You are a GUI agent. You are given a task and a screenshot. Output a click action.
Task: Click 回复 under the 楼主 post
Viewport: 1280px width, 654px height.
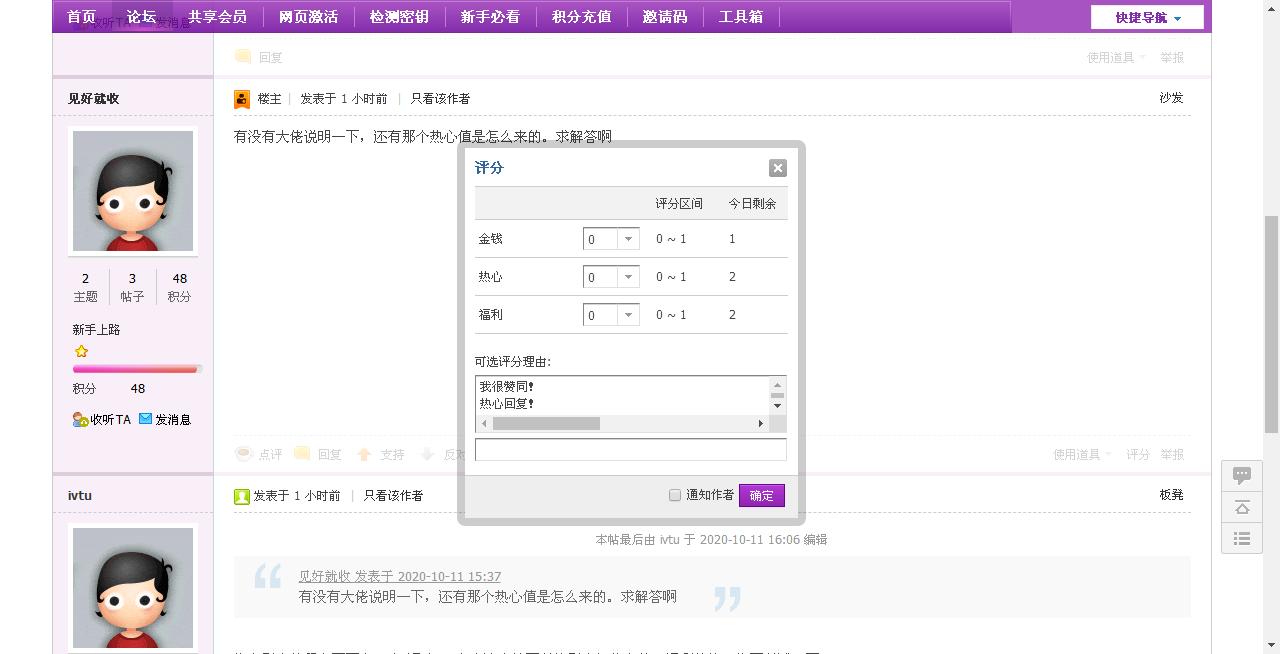330,455
